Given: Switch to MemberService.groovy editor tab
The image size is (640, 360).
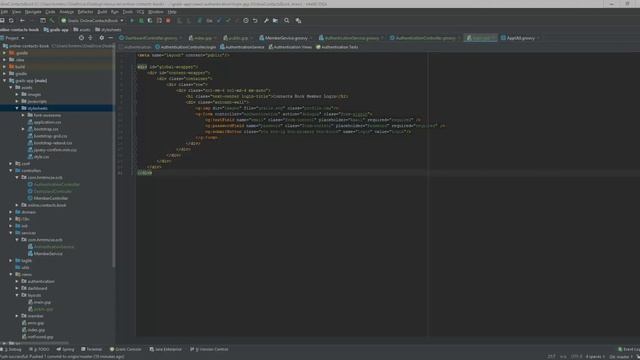Looking at the screenshot, I should tap(286, 38).
